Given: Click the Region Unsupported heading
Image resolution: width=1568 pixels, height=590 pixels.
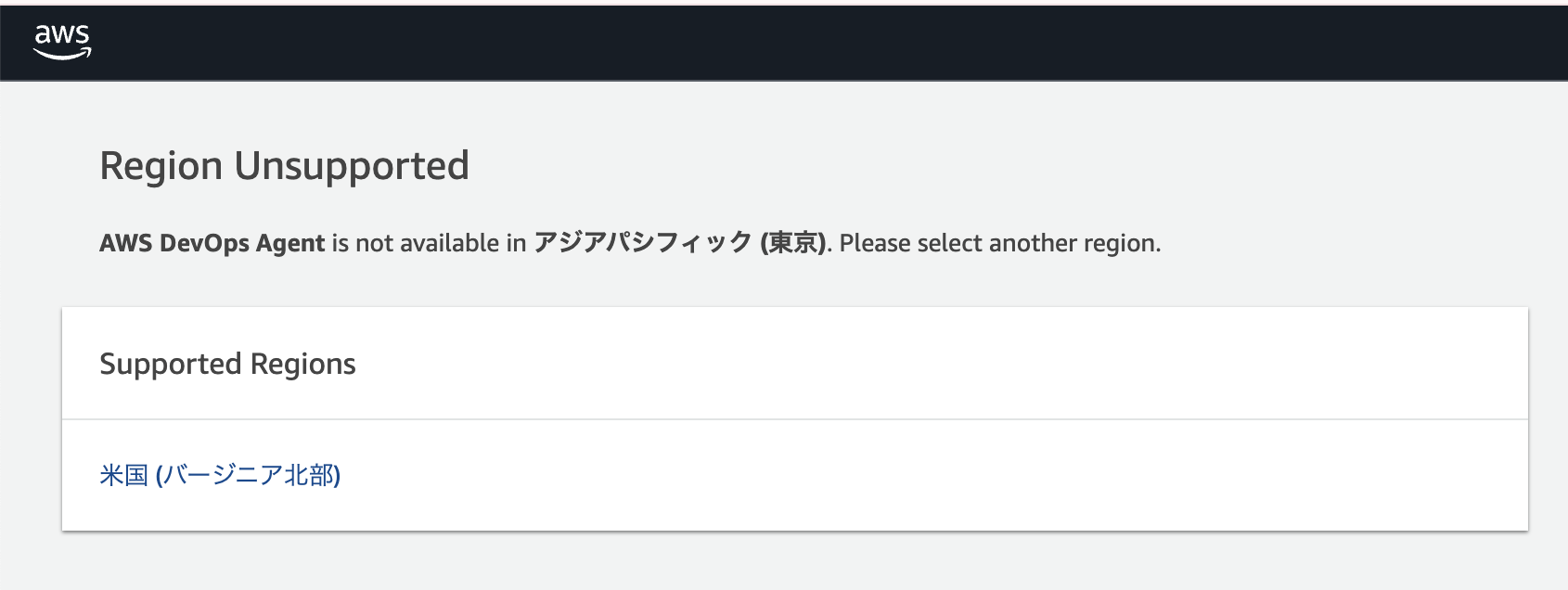Looking at the screenshot, I should [284, 166].
